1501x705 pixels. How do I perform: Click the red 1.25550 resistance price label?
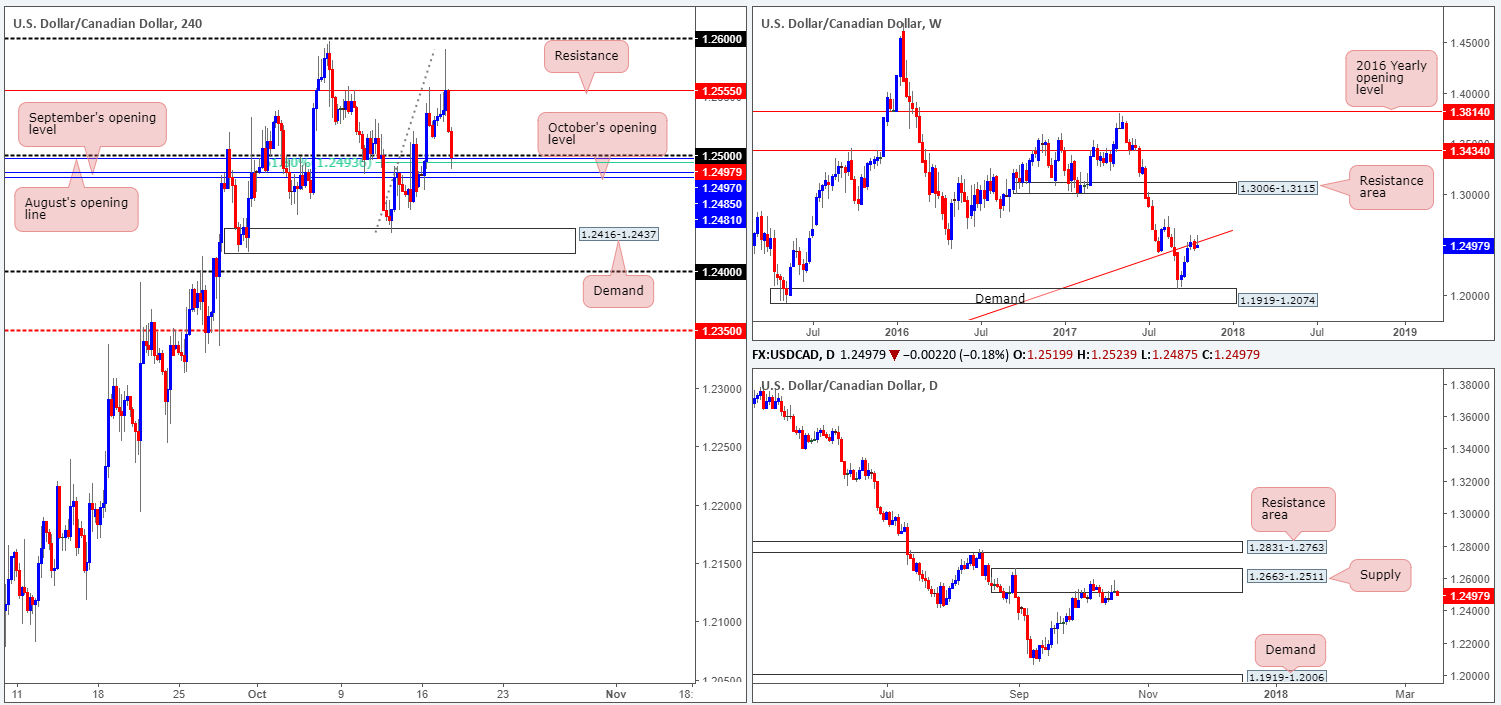[722, 90]
